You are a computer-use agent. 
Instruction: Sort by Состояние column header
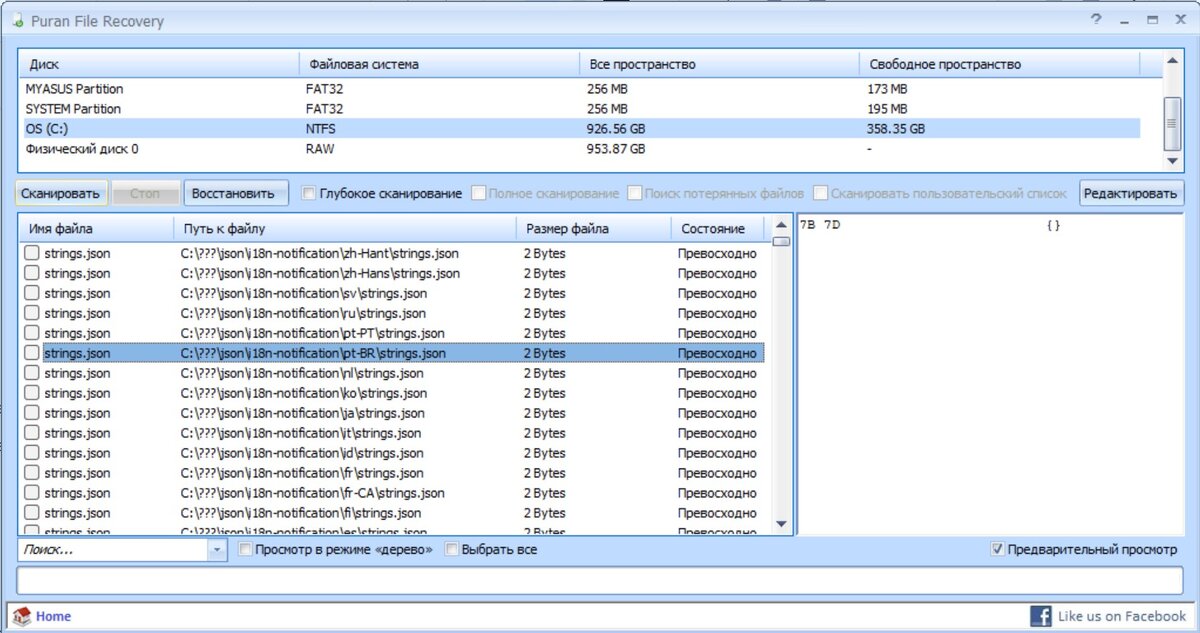[x=716, y=229]
